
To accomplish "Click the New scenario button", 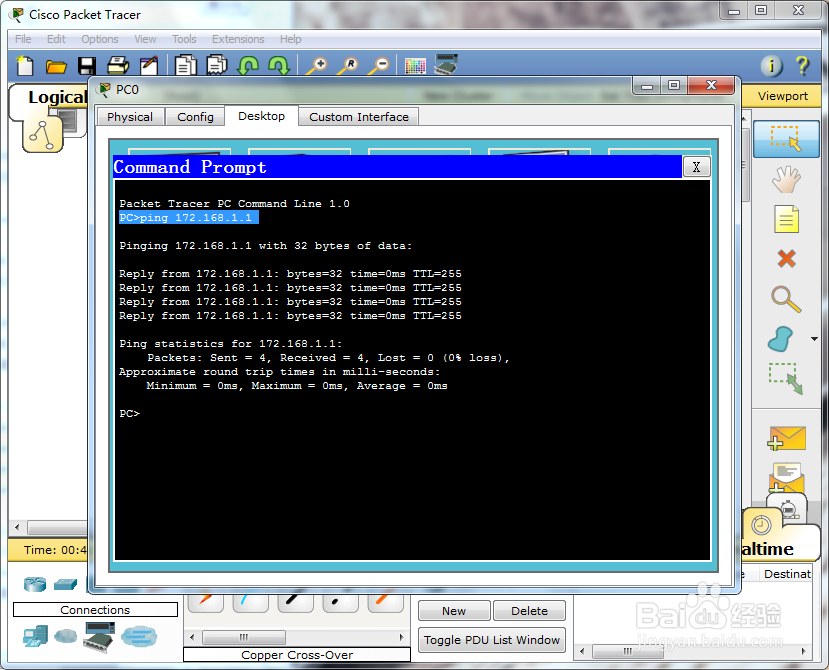I will [454, 611].
